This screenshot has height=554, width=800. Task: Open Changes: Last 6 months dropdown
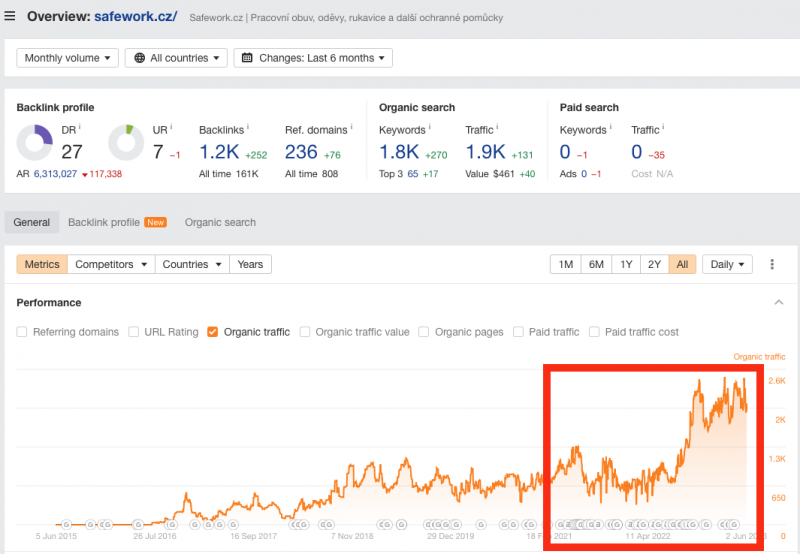point(313,58)
